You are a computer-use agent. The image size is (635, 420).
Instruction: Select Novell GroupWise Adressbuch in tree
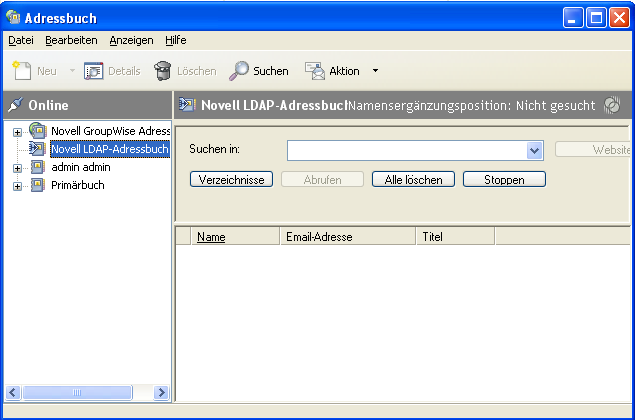click(x=110, y=131)
